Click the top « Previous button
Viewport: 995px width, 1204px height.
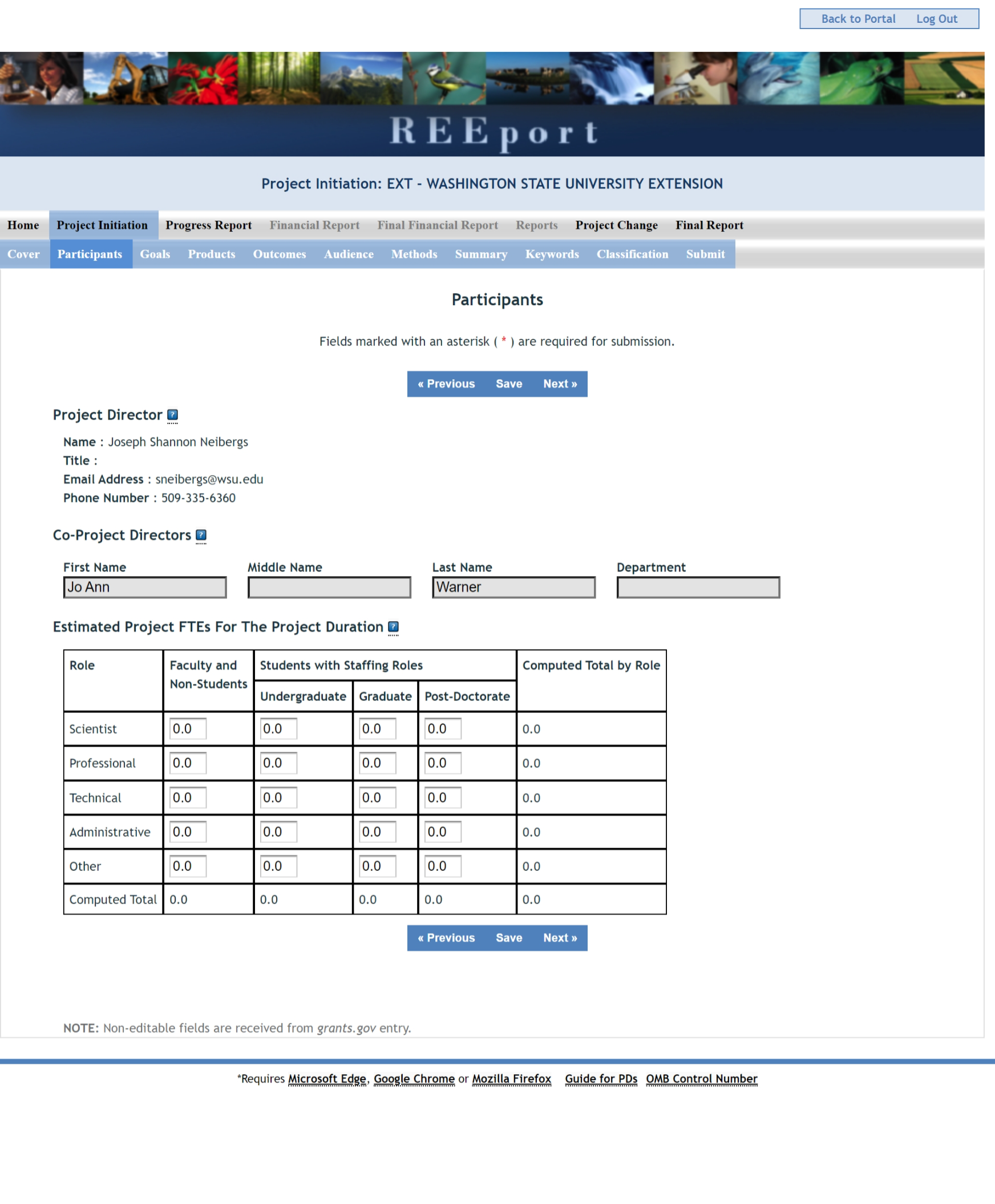point(446,384)
